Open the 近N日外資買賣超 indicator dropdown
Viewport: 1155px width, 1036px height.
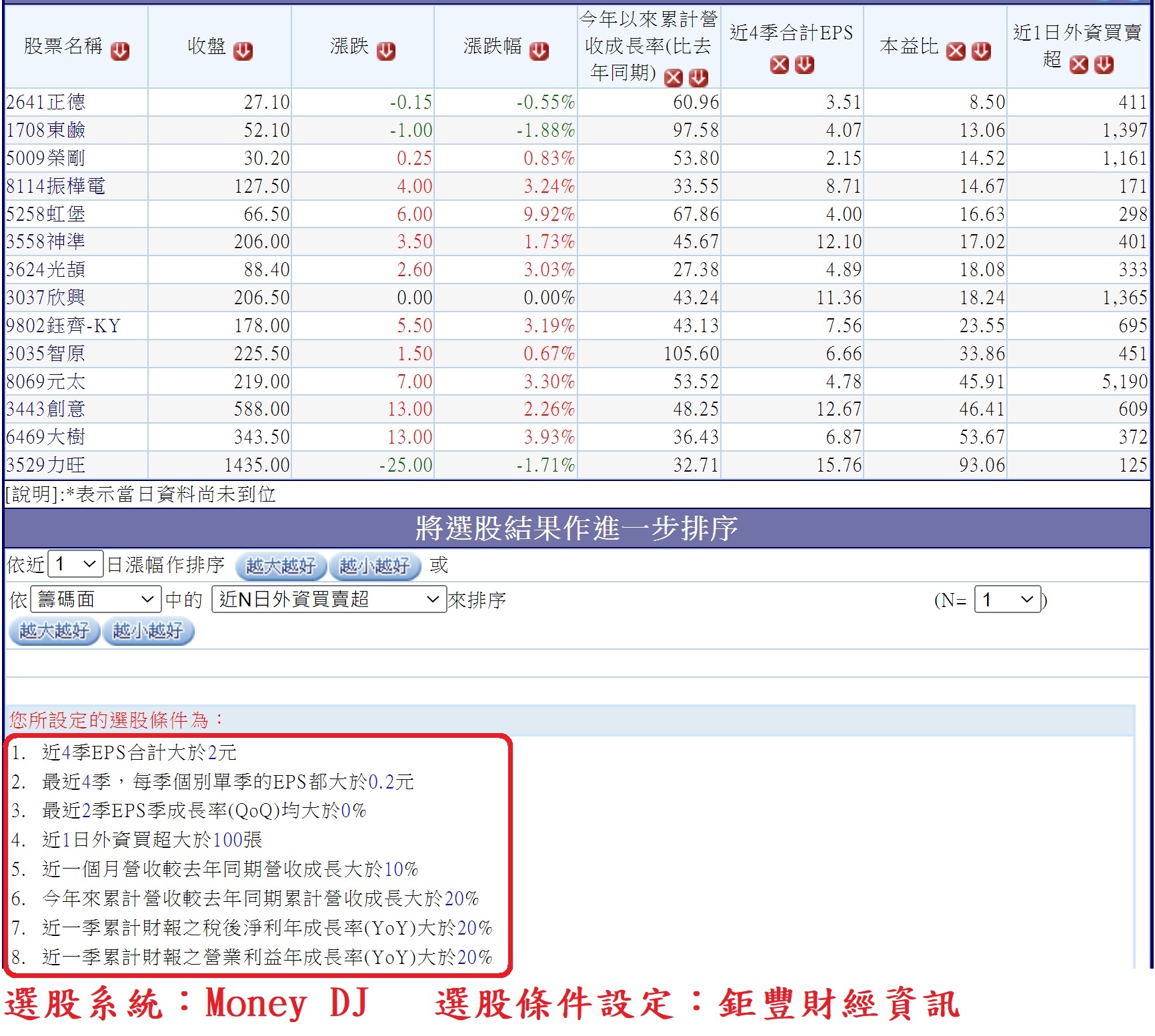(x=329, y=599)
